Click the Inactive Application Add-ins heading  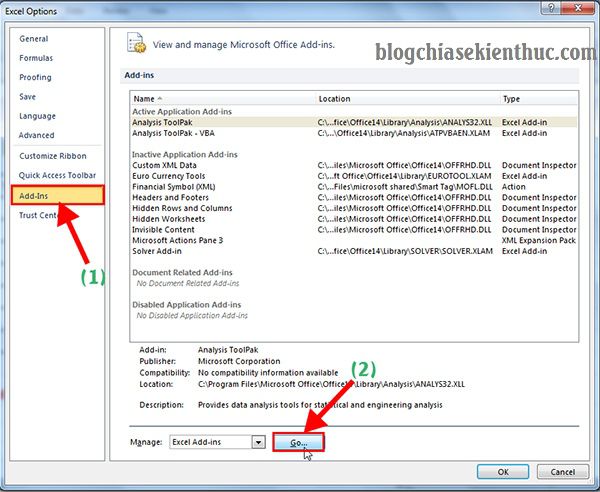point(185,155)
